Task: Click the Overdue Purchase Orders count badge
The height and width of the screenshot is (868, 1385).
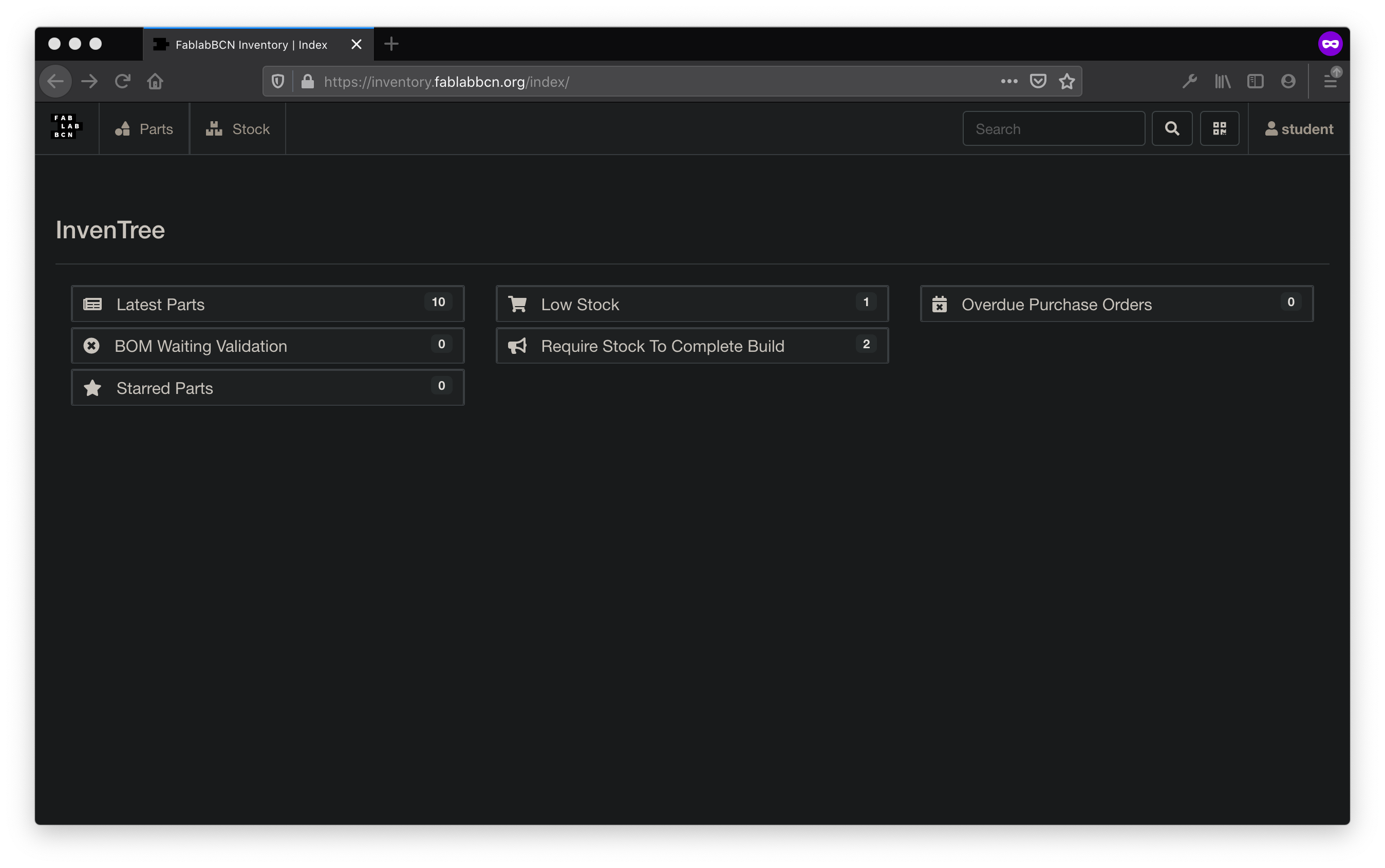Action: click(x=1290, y=302)
